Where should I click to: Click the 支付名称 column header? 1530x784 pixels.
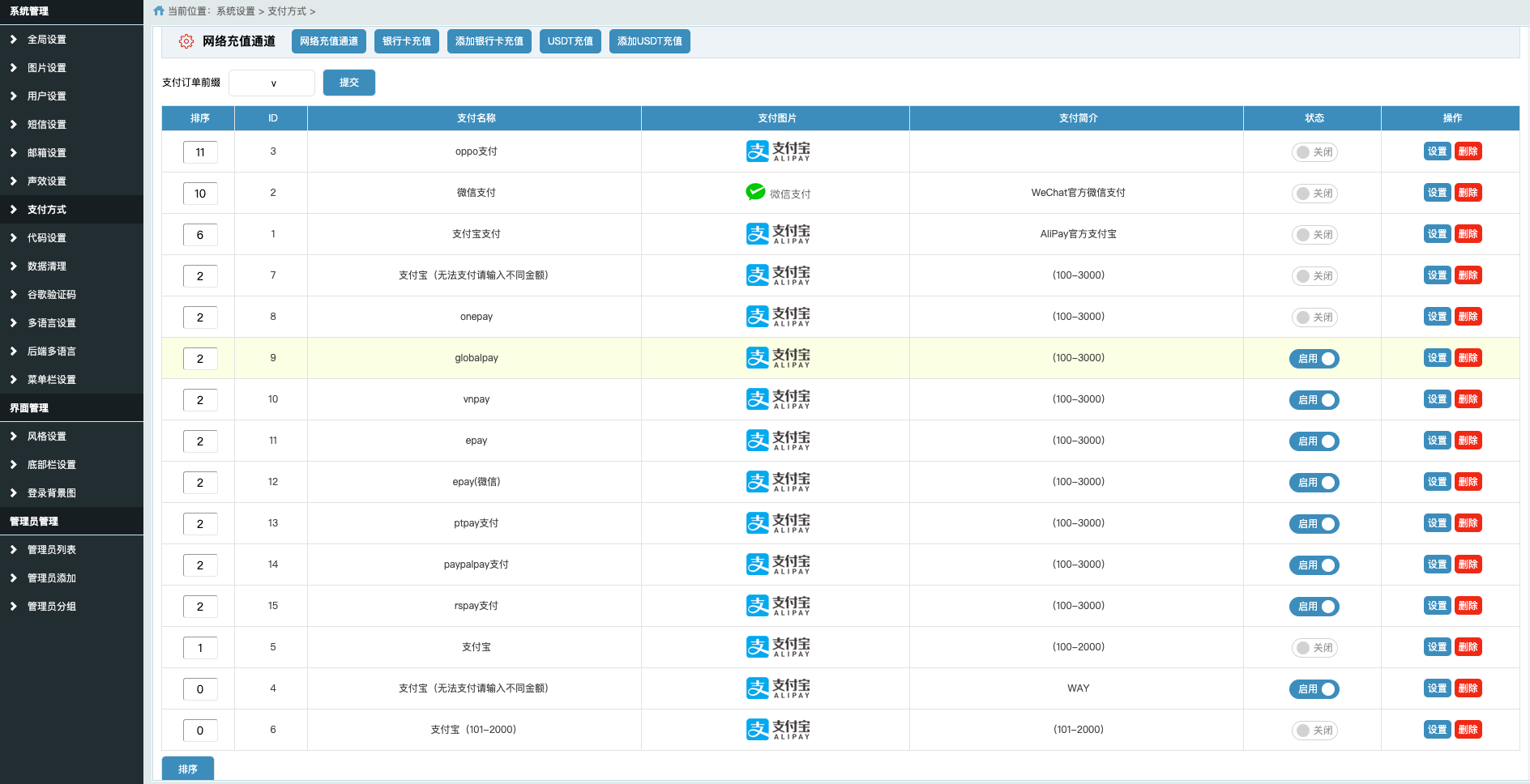tap(475, 118)
